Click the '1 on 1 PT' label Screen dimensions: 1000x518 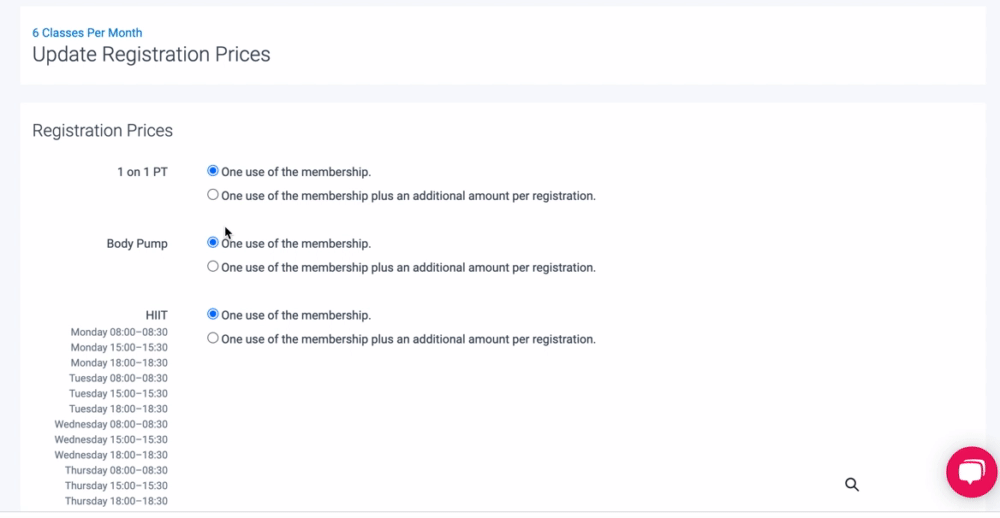tap(142, 172)
